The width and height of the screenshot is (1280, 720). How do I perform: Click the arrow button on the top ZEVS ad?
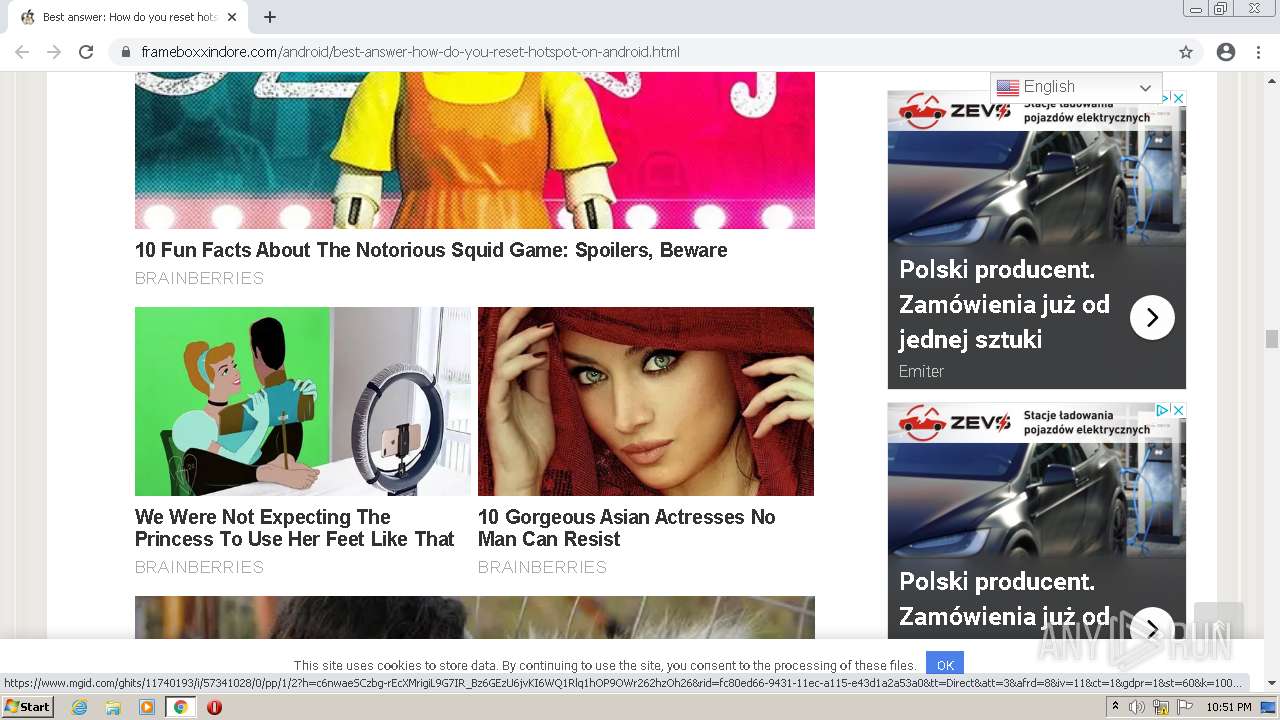click(1152, 317)
